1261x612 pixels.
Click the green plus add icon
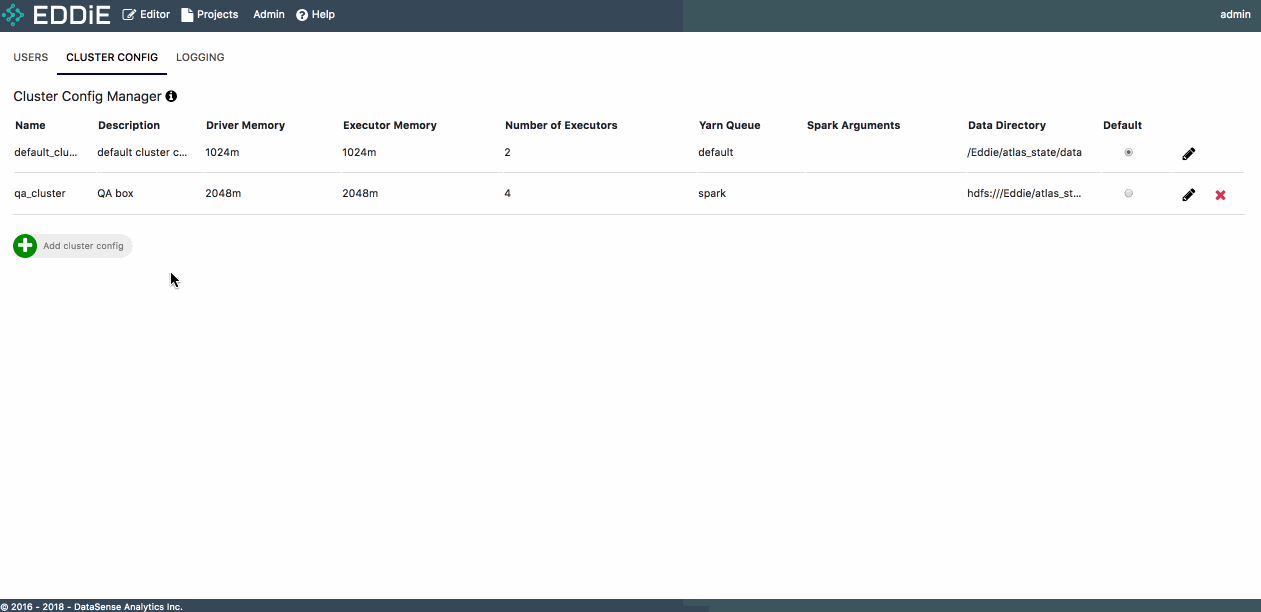[25, 246]
